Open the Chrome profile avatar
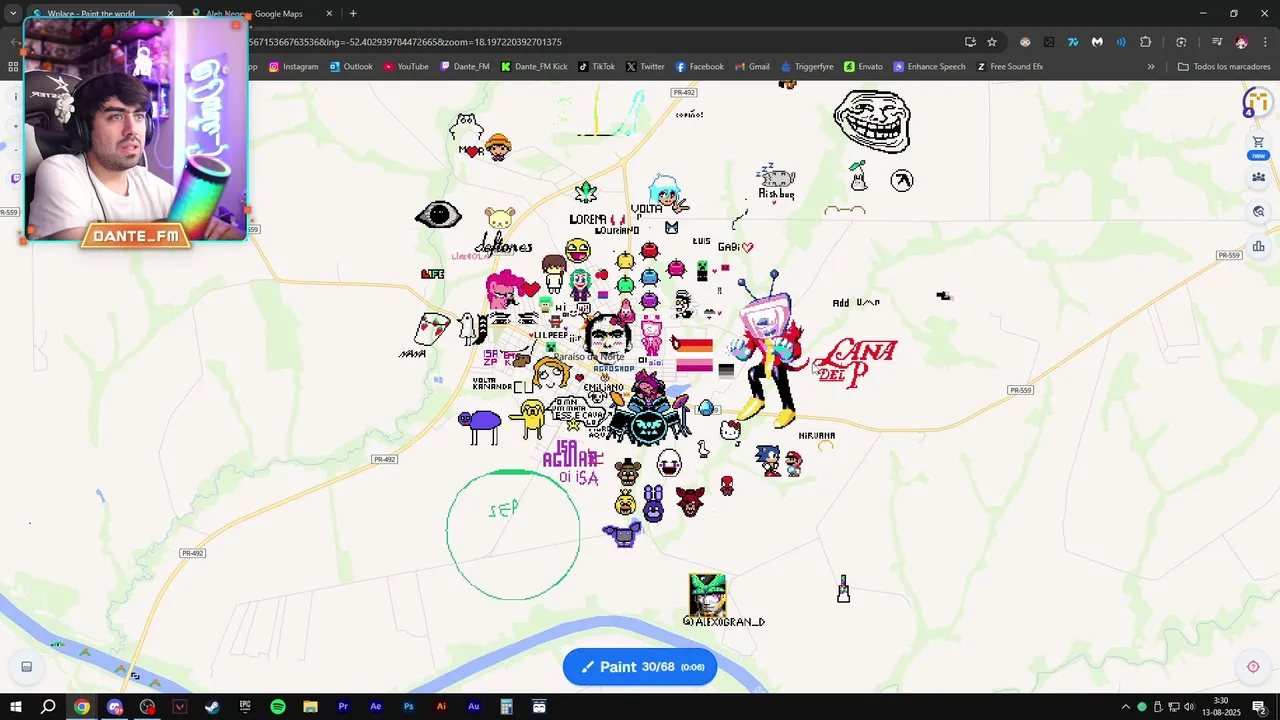Screen dimensions: 1280x720 pyautogui.click(x=1241, y=42)
